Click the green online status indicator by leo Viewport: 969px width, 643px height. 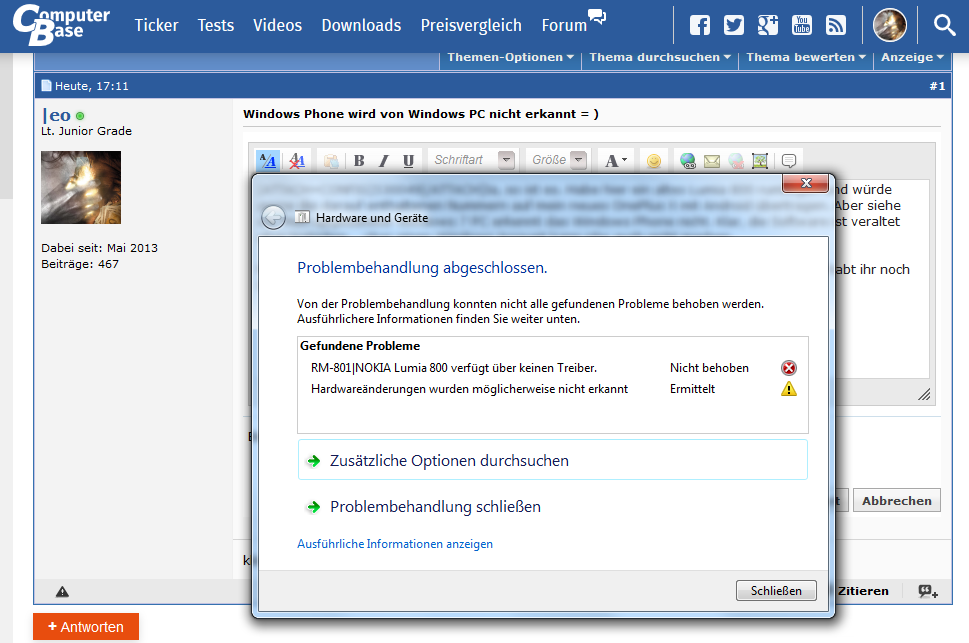[x=80, y=116]
